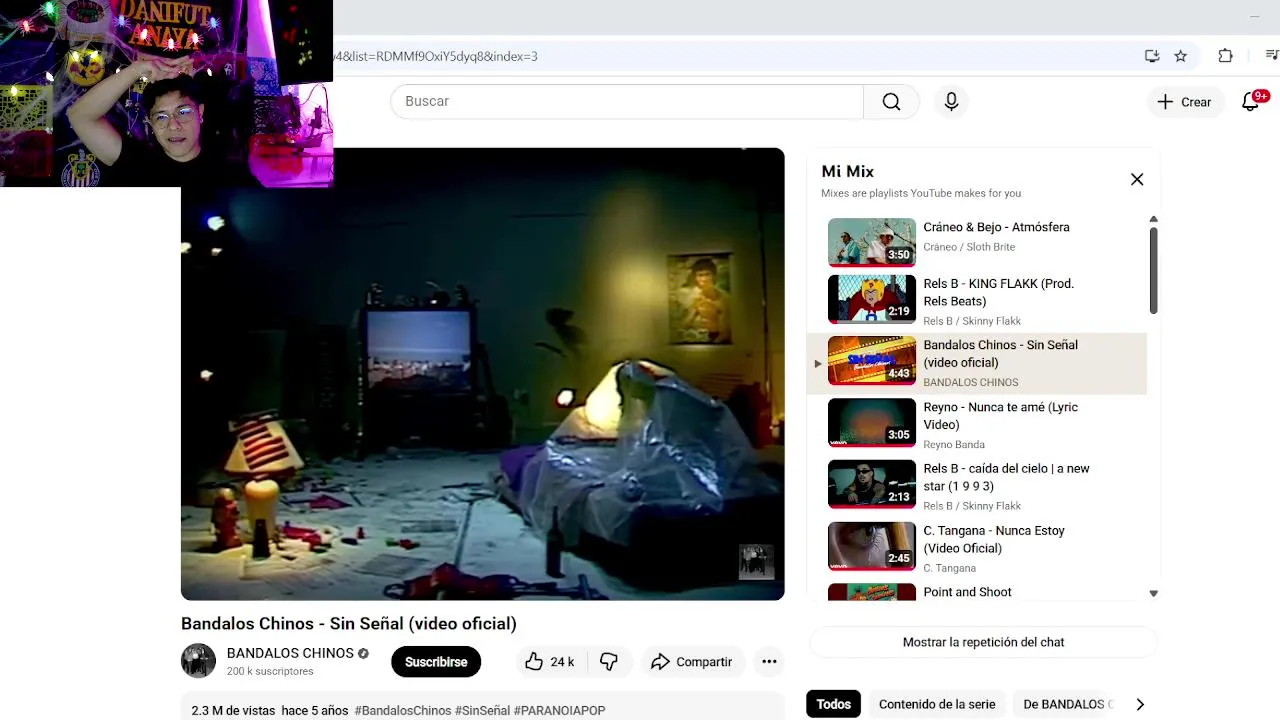Open the Crear menu

[1184, 101]
